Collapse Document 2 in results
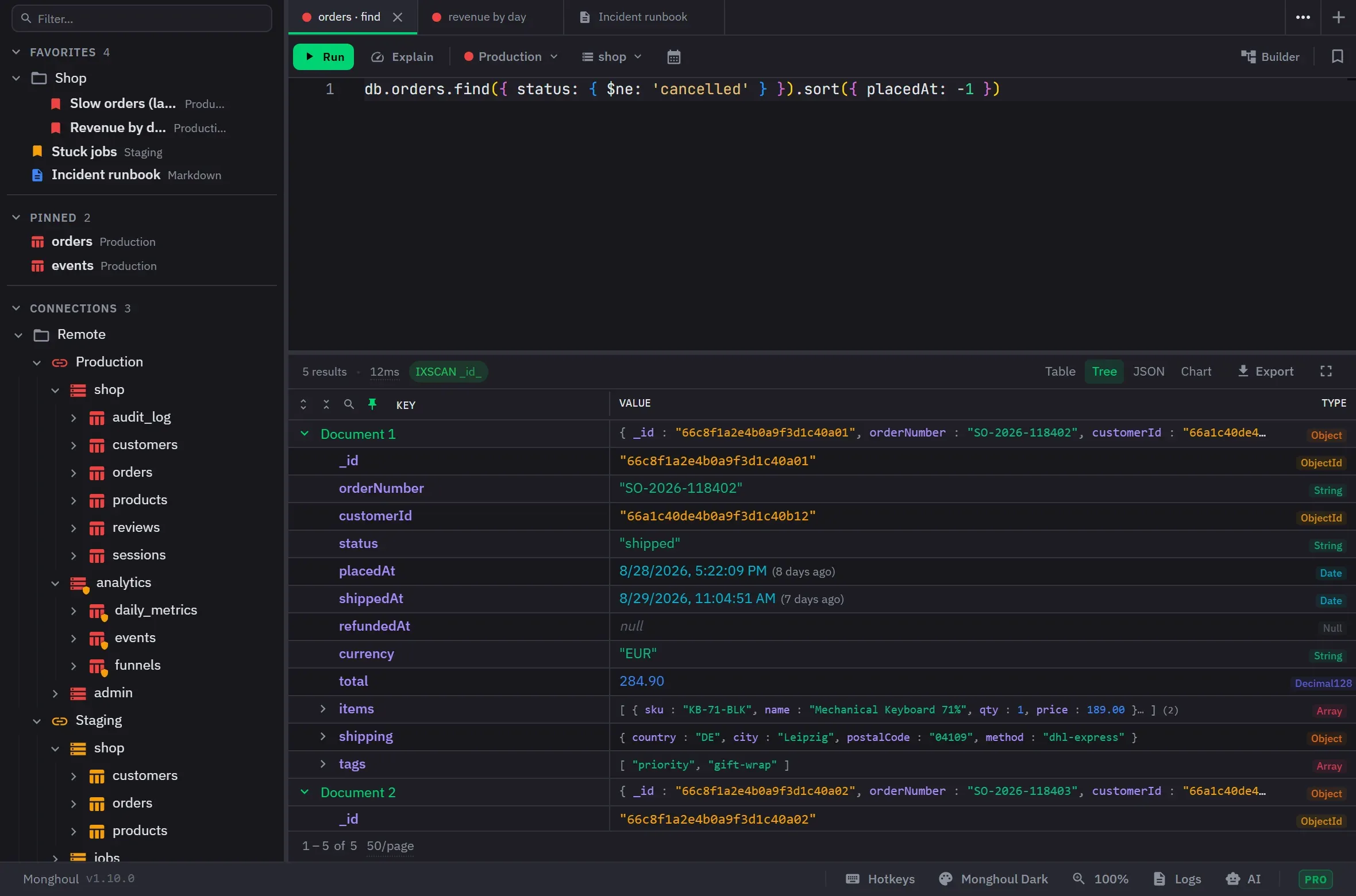Image resolution: width=1356 pixels, height=896 pixels. tap(305, 792)
